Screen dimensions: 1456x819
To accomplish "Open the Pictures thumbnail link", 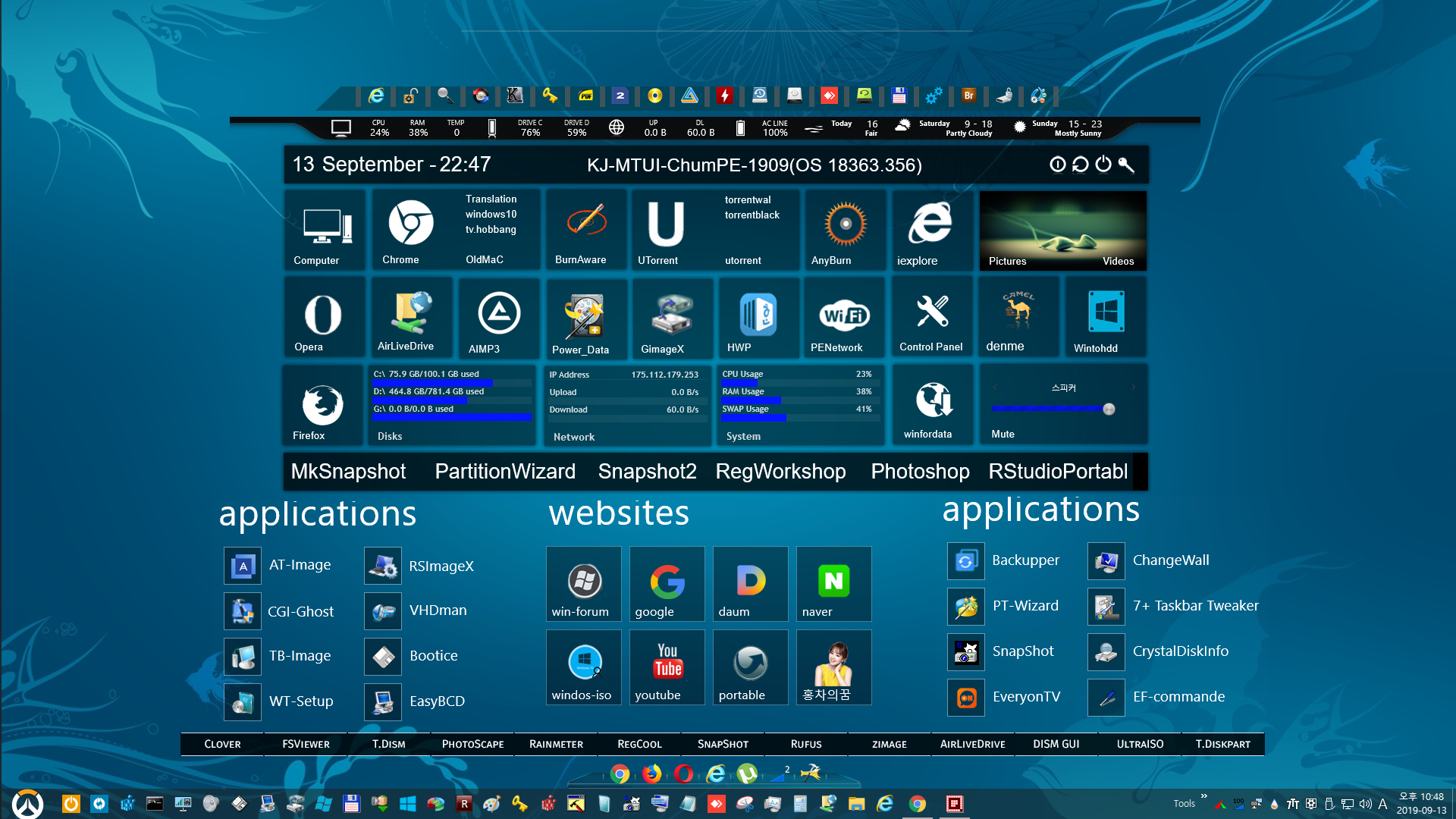I will [x=1007, y=261].
